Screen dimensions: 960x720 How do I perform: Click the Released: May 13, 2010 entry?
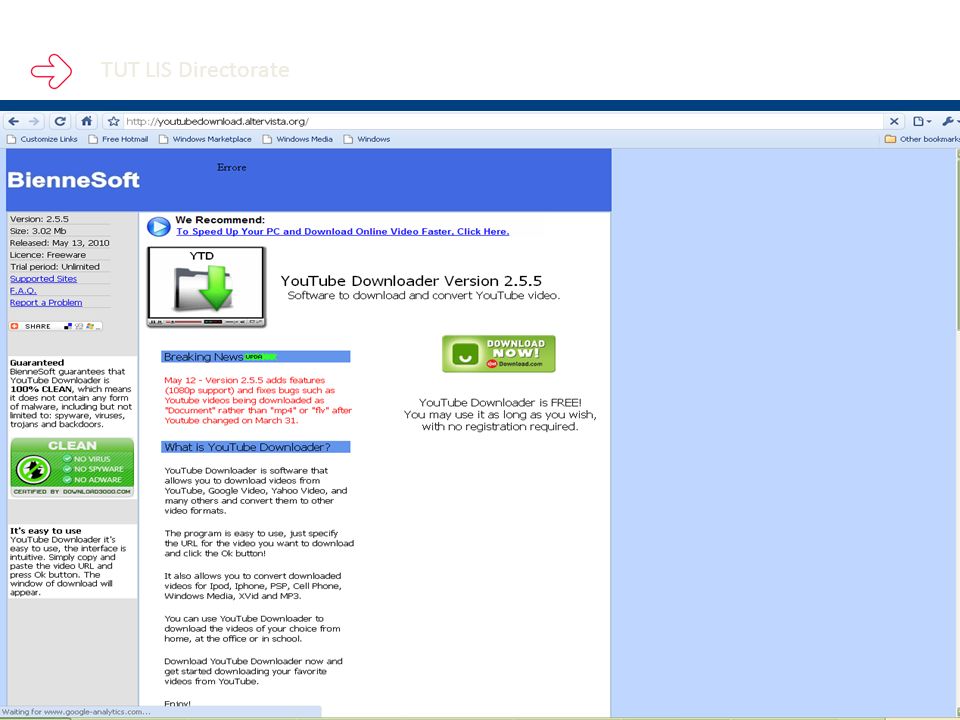59,242
